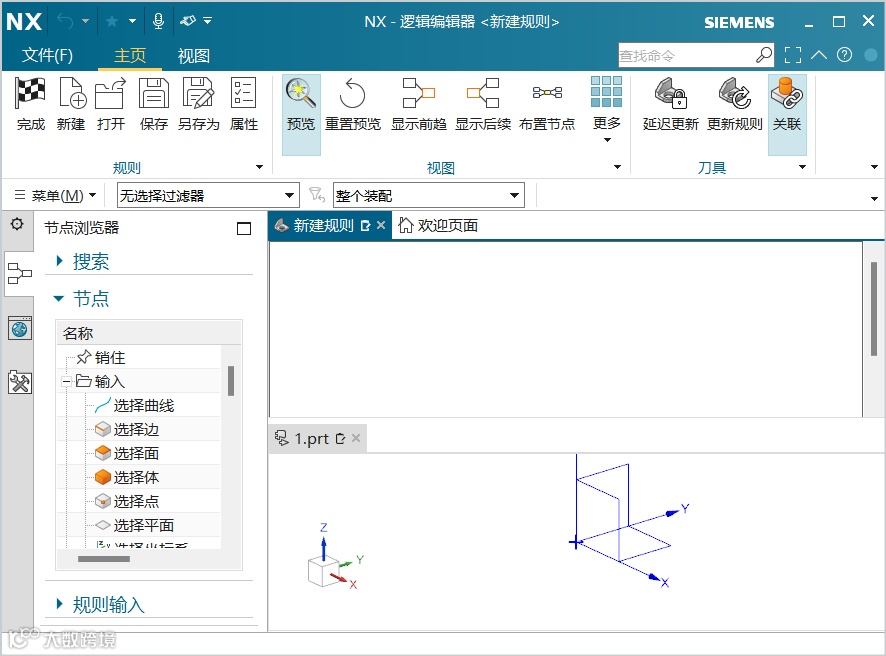Toggle the 关联 associative button

click(787, 115)
